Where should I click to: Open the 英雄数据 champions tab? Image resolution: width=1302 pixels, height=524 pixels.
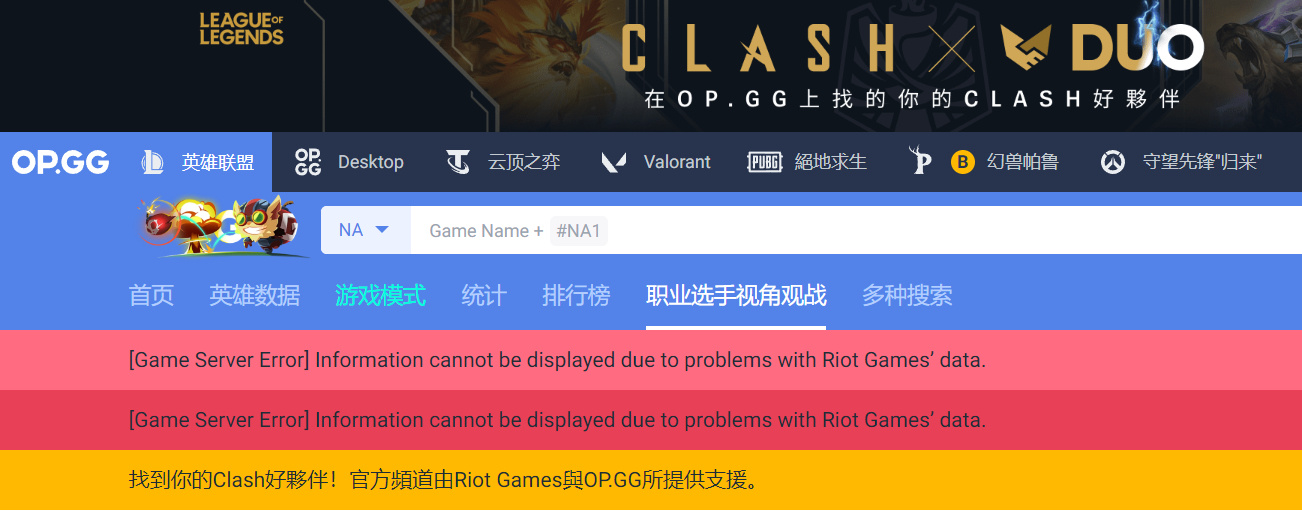[x=254, y=295]
